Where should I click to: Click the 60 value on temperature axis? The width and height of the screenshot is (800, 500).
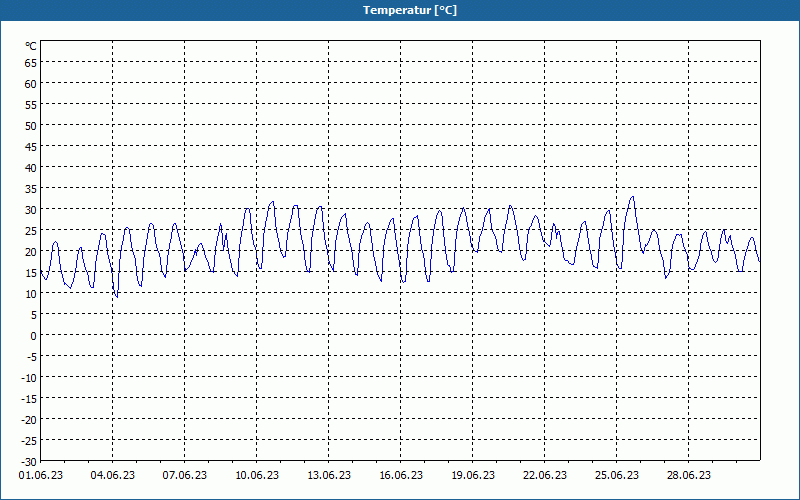click(x=31, y=84)
